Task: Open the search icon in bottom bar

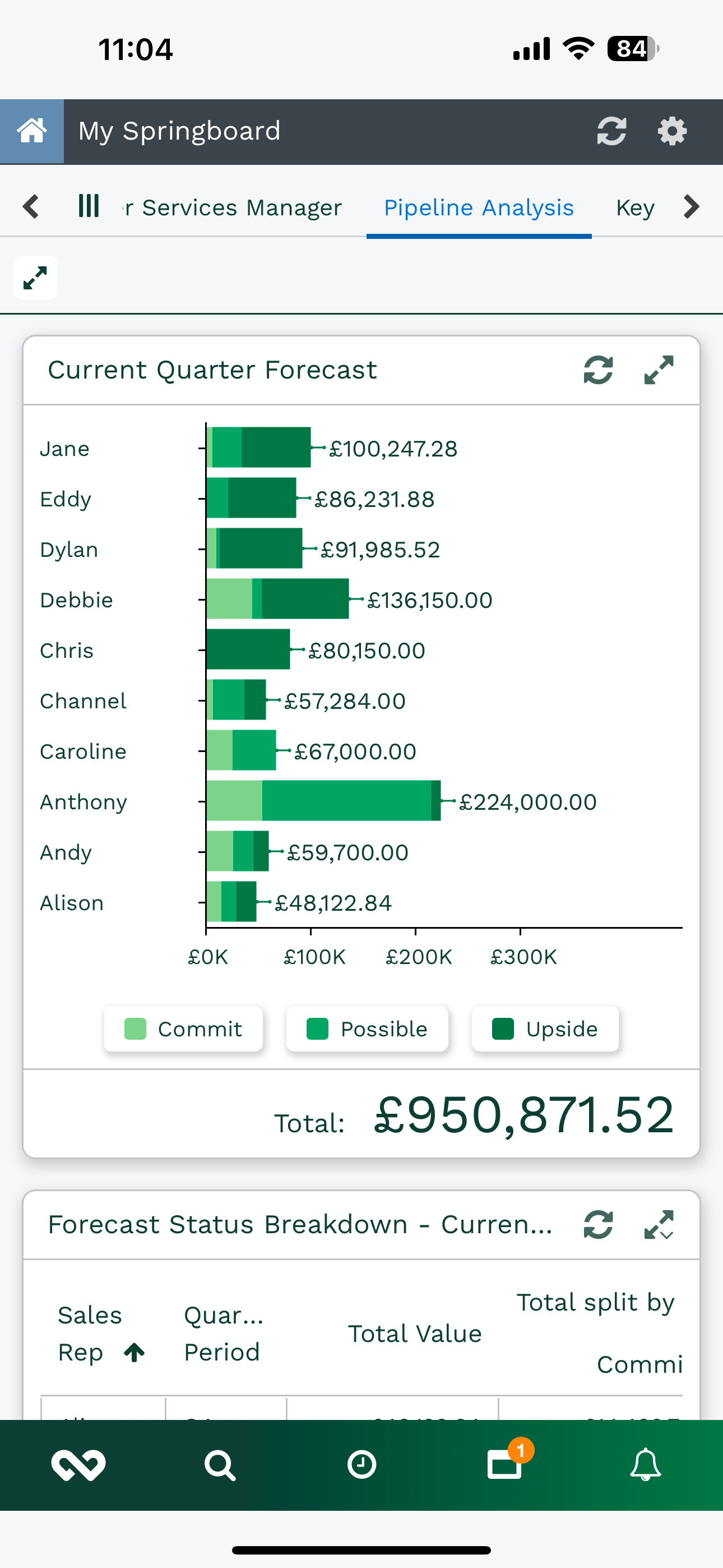Action: click(x=220, y=1465)
